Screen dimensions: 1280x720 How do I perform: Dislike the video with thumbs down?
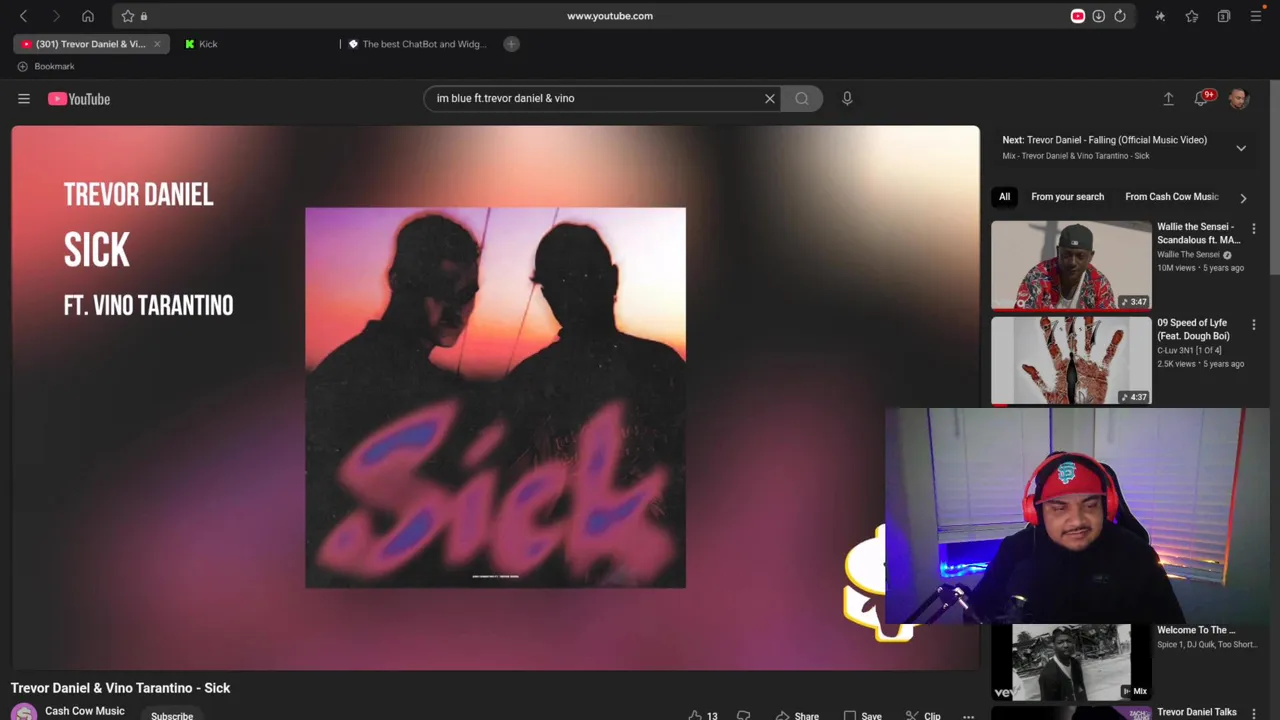pyautogui.click(x=744, y=714)
